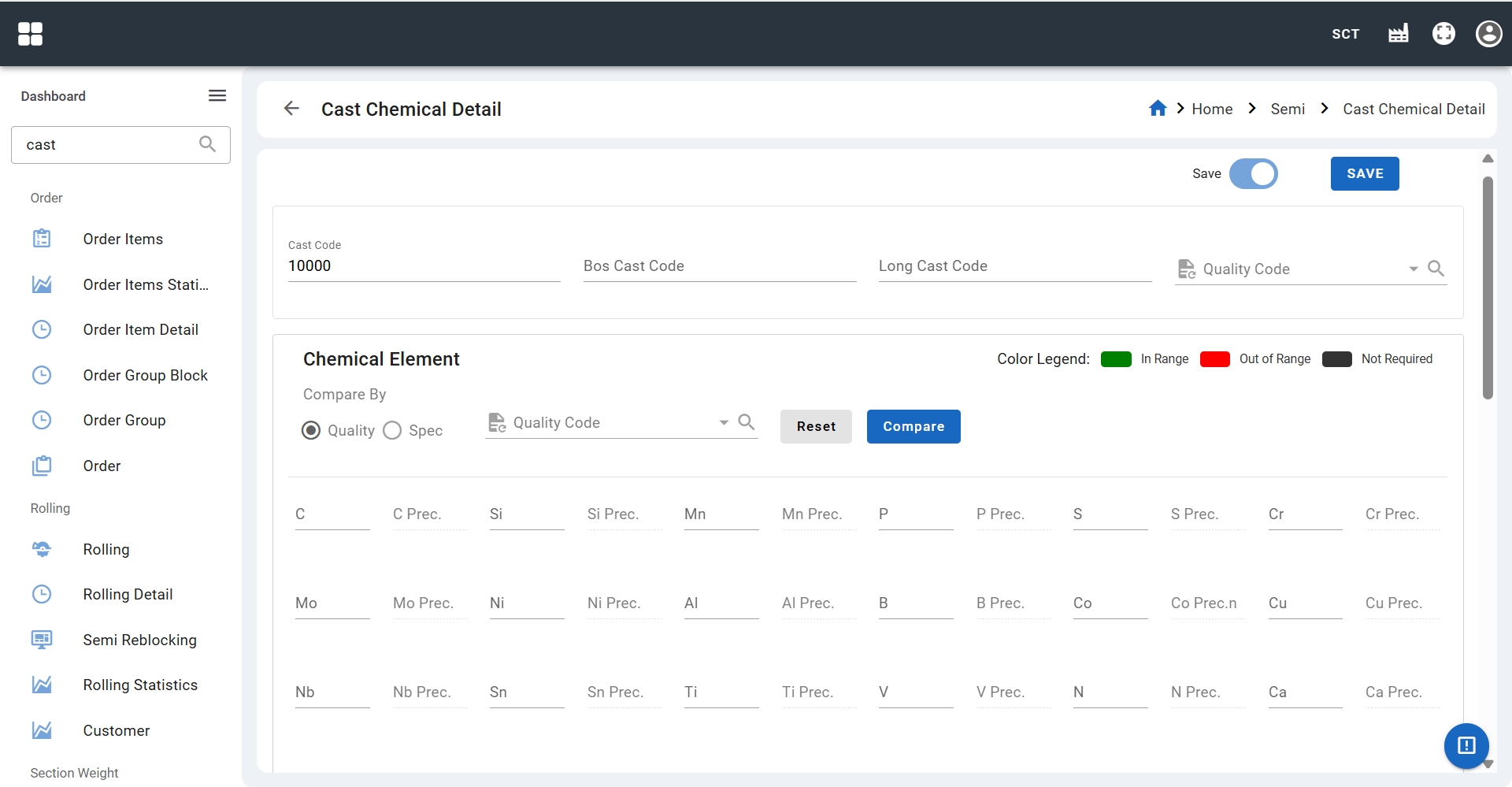Open Rolling Detail in sidebar
The width and height of the screenshot is (1512, 787).
(128, 595)
